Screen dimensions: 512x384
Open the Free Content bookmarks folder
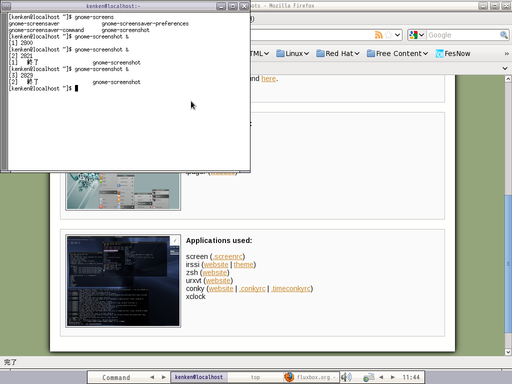point(397,53)
